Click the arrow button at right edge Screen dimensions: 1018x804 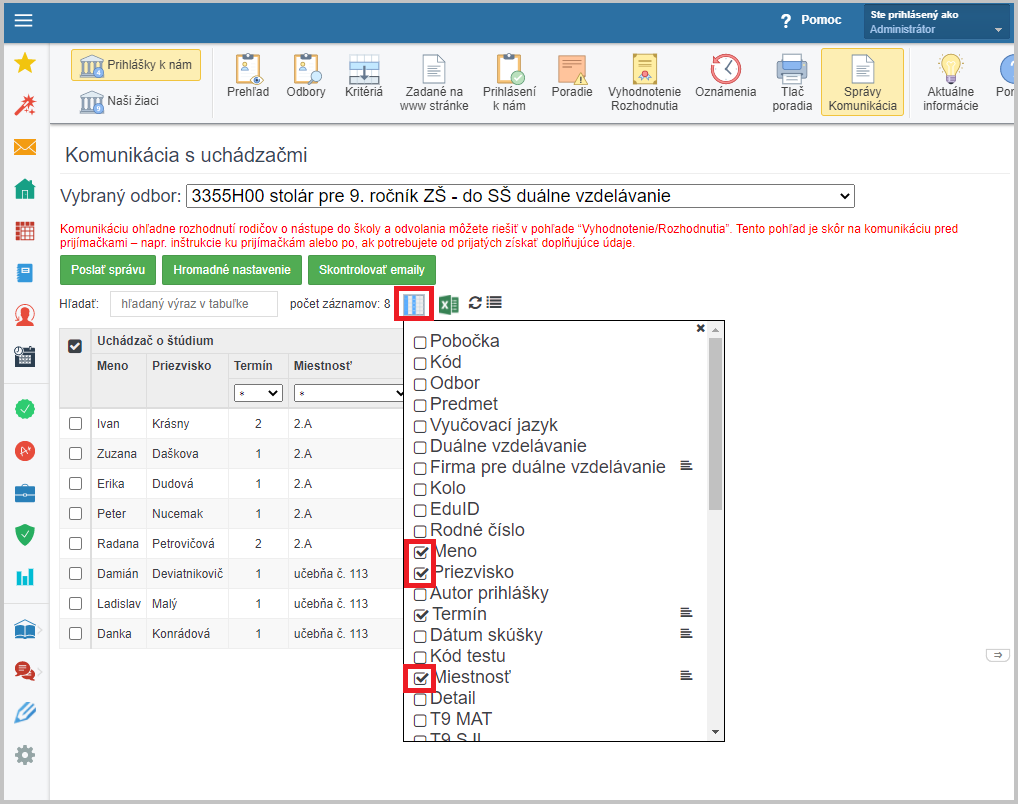coord(997,655)
